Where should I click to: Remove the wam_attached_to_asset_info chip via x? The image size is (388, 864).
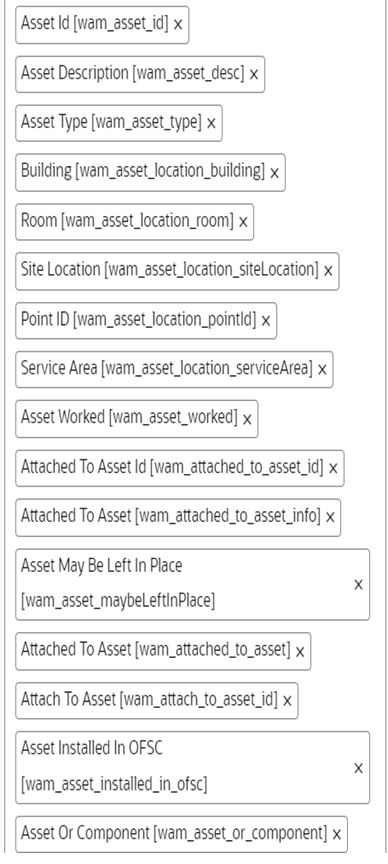tap(330, 517)
